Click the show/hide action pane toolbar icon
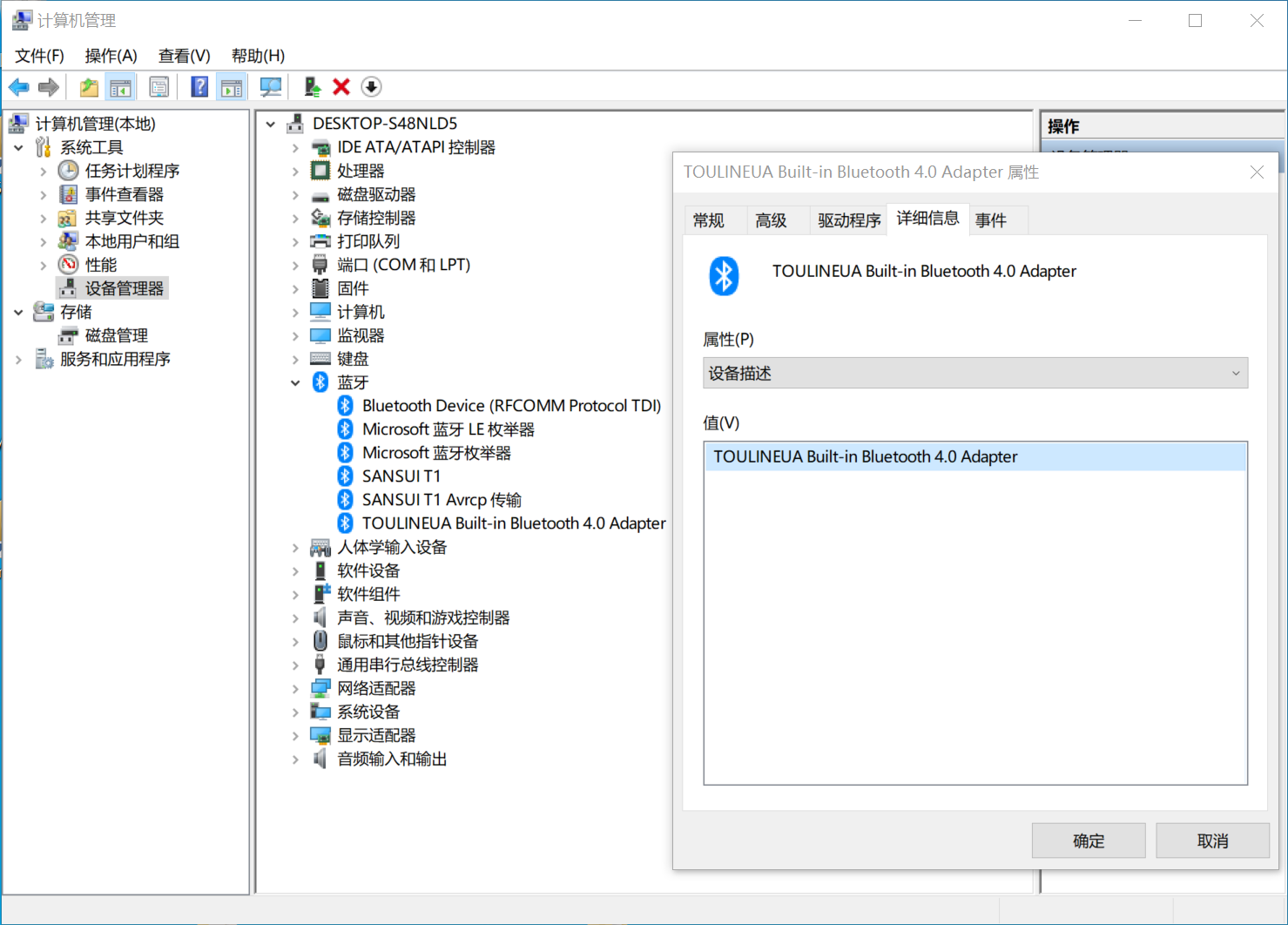The image size is (1288, 925). (x=232, y=87)
